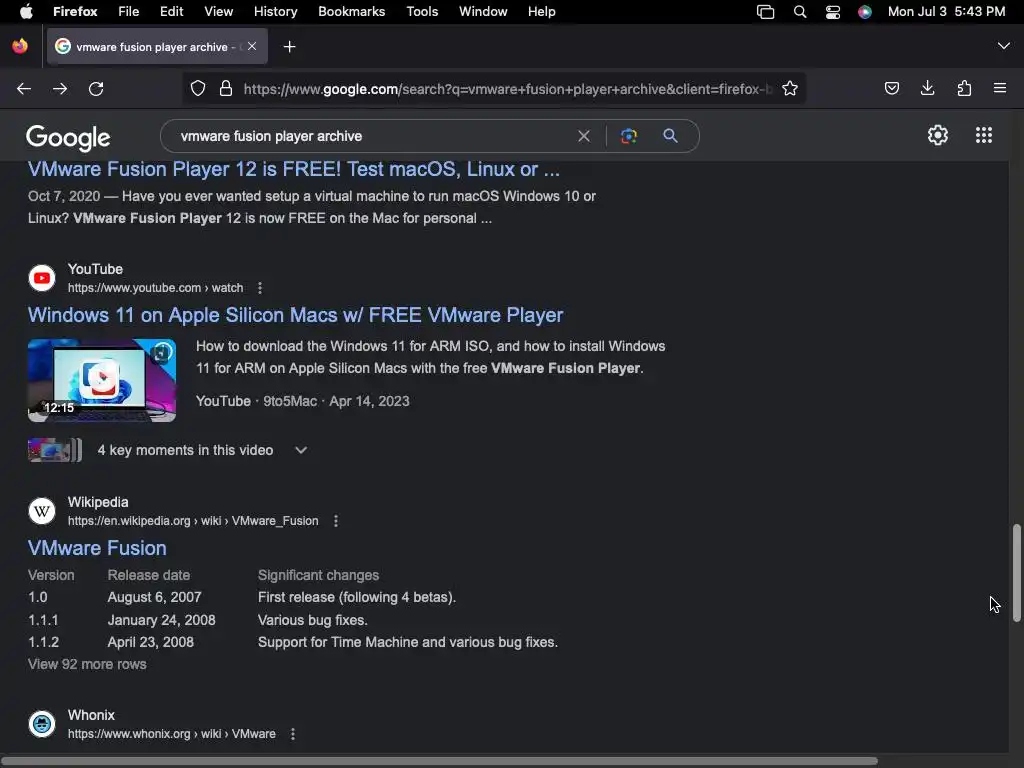Viewport: 1024px width, 768px height.
Task: Click the Firefox address bar URL
Action: (507, 89)
